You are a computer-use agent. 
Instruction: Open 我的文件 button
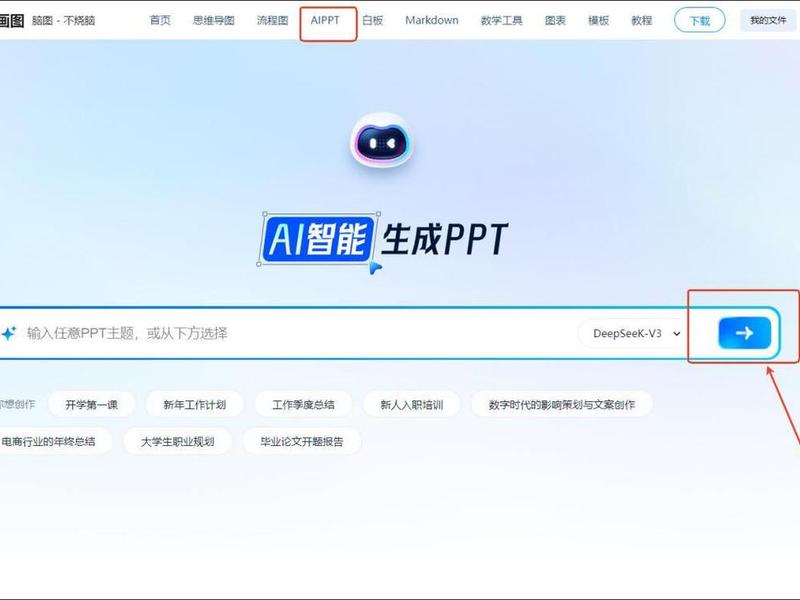tap(768, 20)
